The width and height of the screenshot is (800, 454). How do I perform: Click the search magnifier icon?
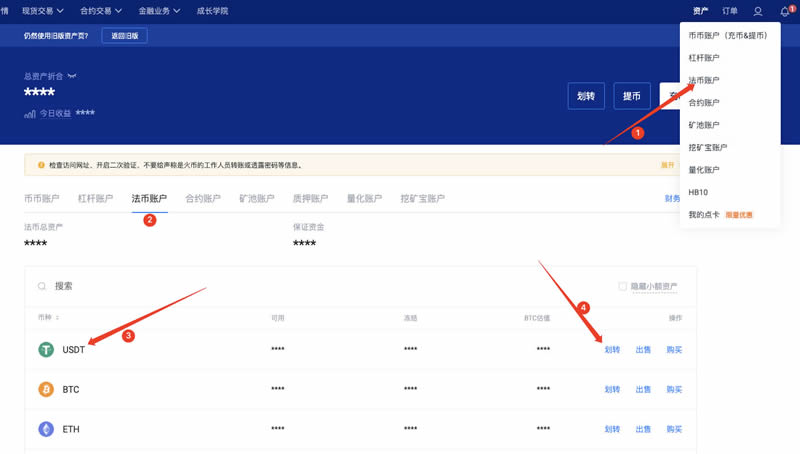point(42,286)
